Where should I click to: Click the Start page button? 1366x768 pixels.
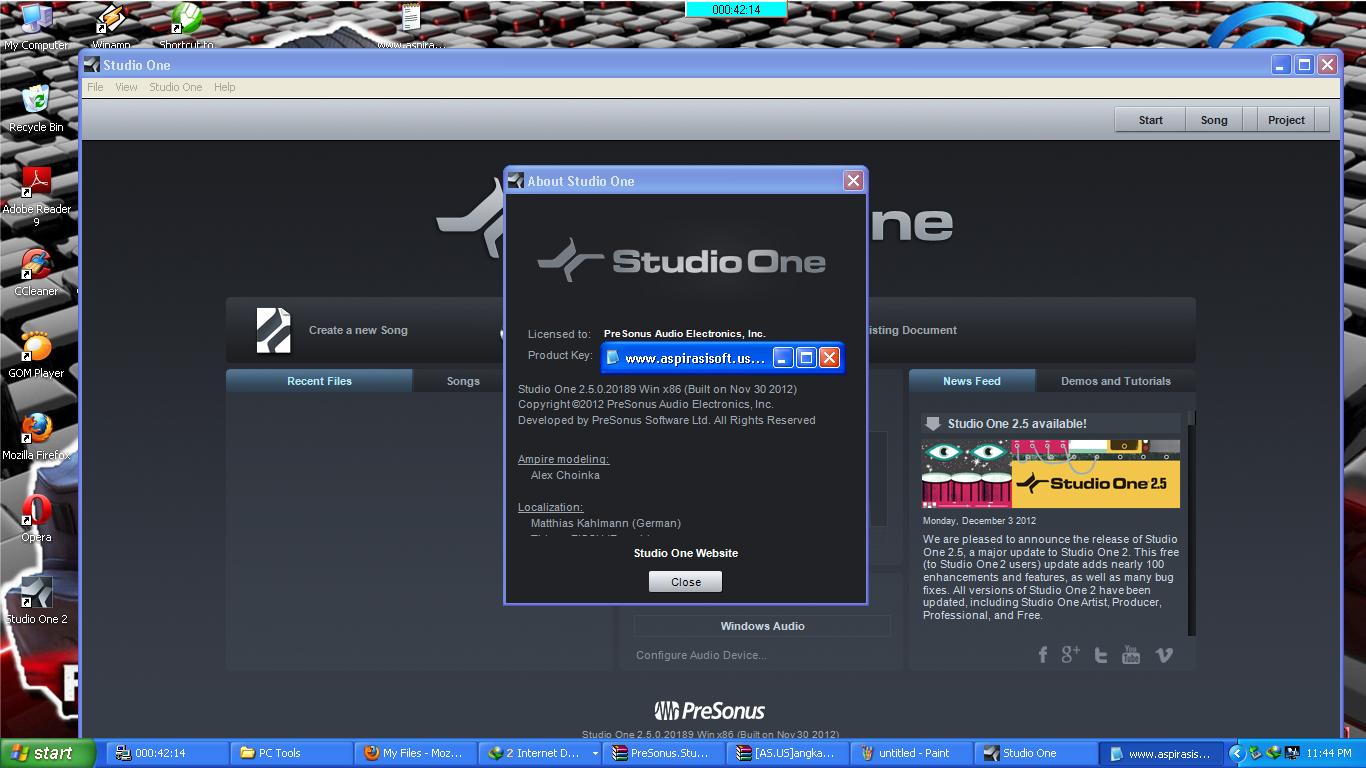(1150, 120)
